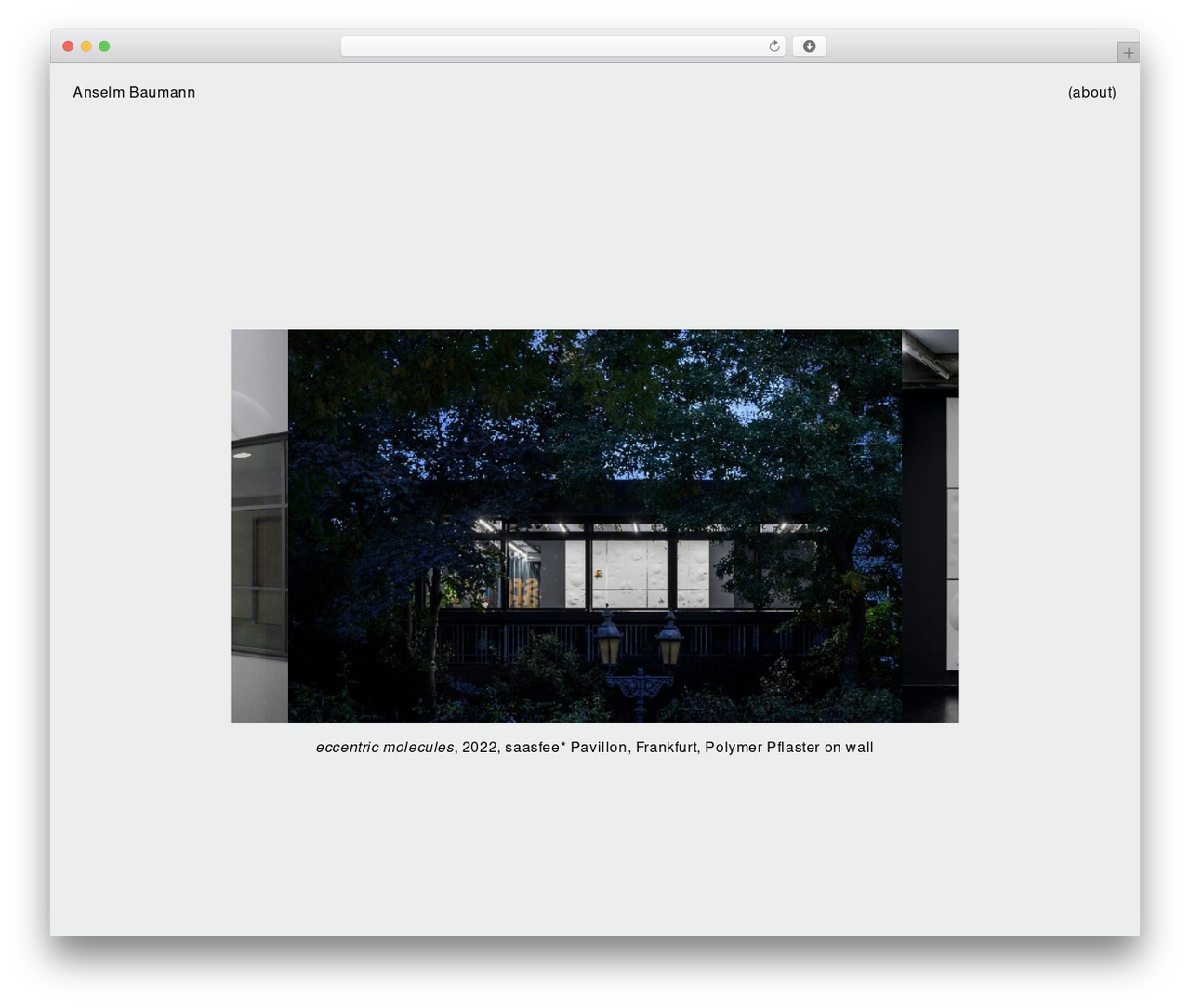Select the central night pavilion photo
This screenshot has height=1008, width=1190.
click(595, 525)
